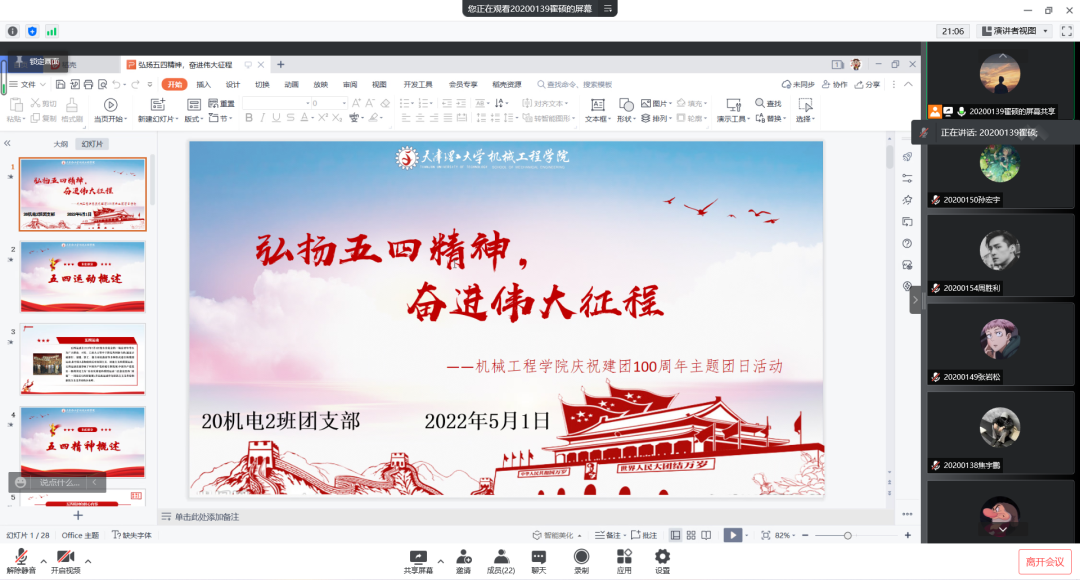
Task: Open the Apps (应用) icon
Action: (624, 557)
